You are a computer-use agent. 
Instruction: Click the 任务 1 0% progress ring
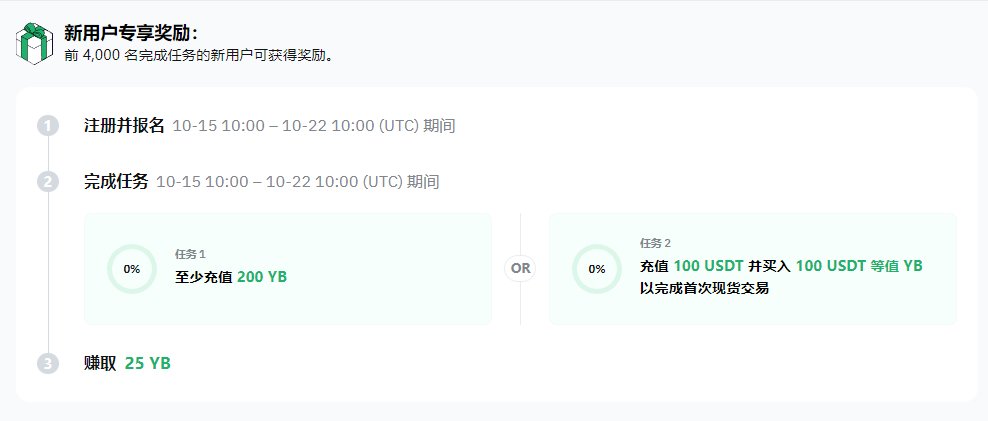point(131,269)
